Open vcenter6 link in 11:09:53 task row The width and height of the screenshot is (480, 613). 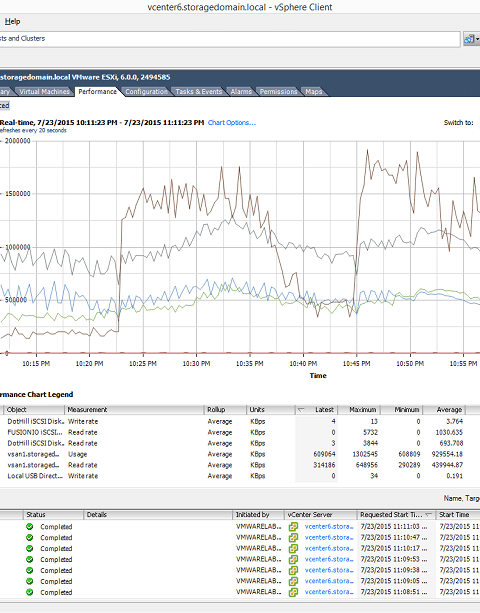(329, 559)
